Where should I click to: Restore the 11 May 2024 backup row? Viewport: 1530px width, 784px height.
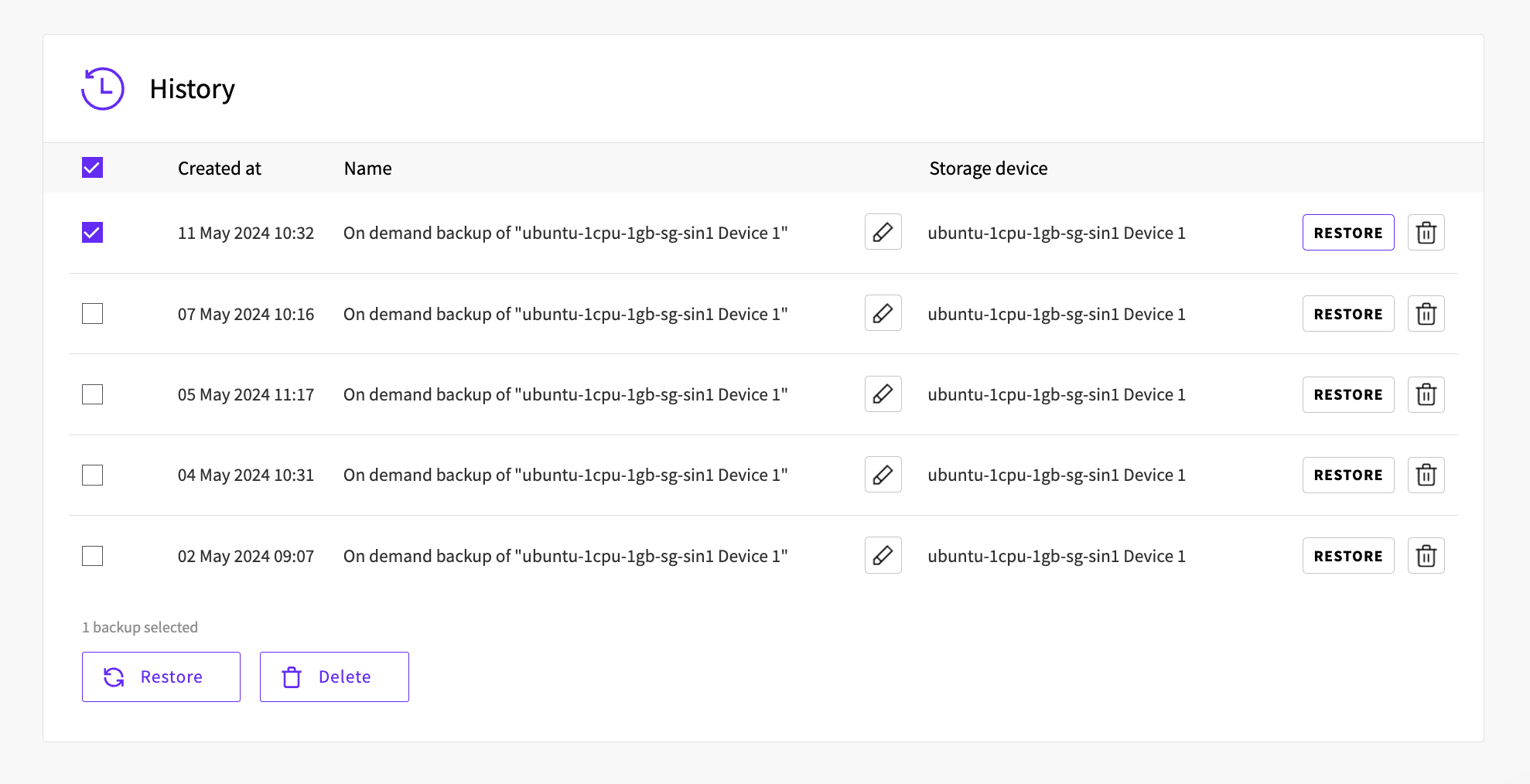1348,232
